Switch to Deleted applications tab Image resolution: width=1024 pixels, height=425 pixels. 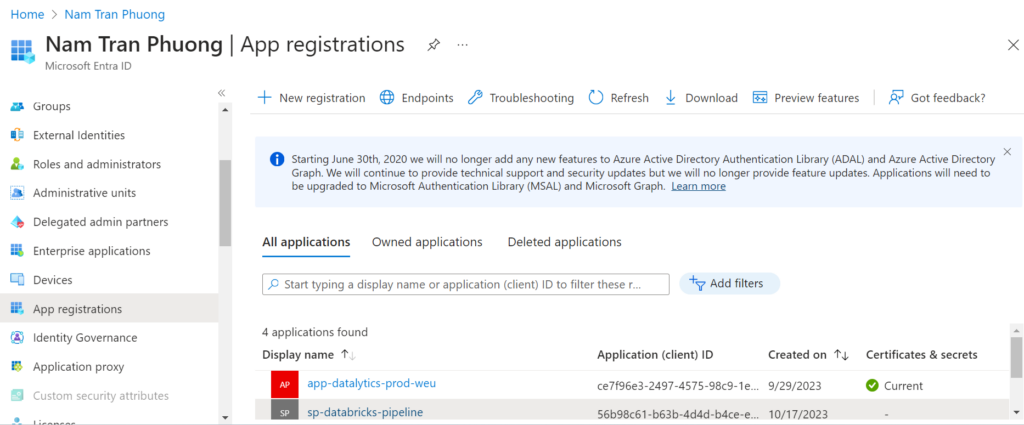[x=564, y=242]
